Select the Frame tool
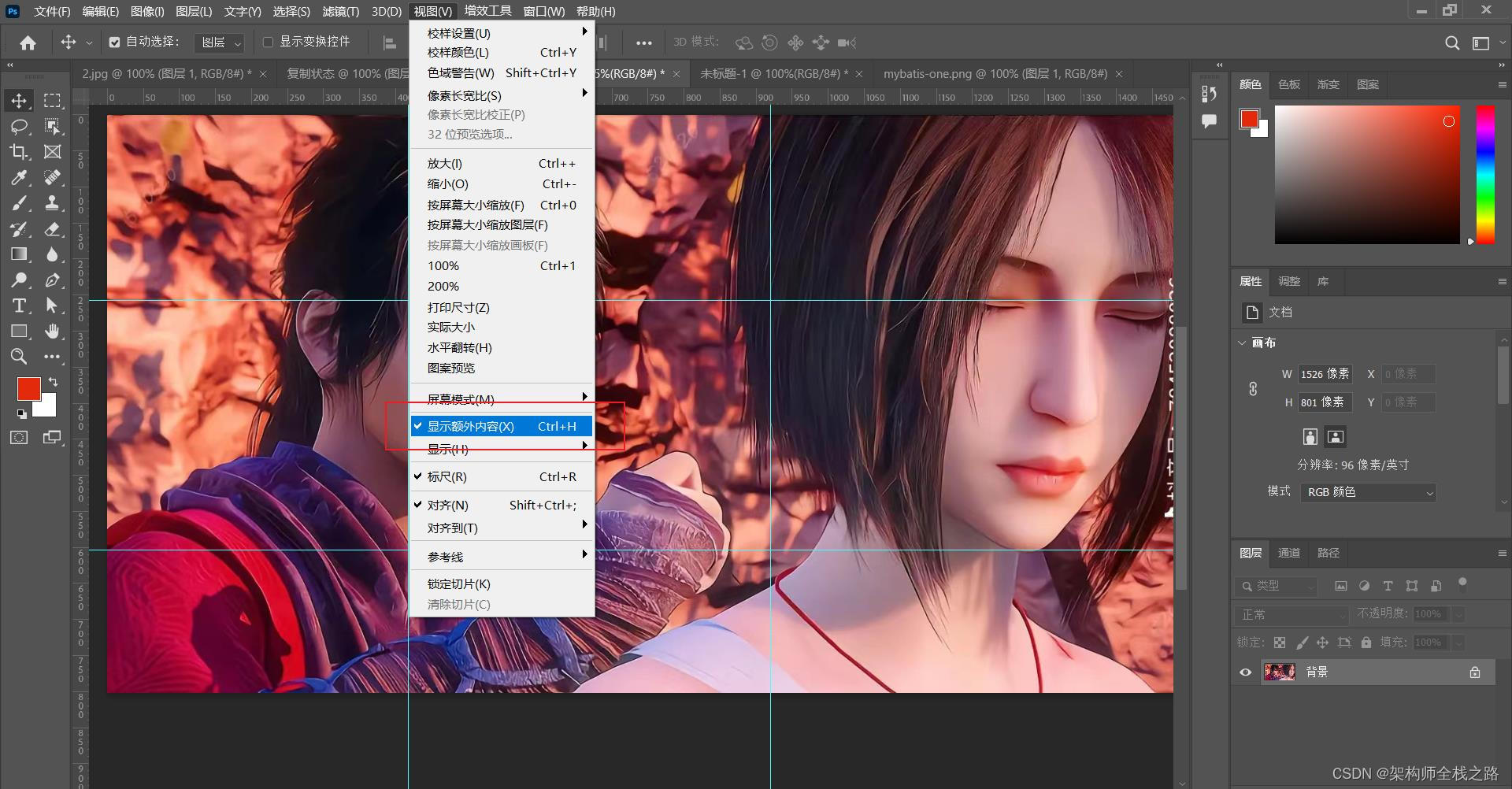 [x=53, y=152]
